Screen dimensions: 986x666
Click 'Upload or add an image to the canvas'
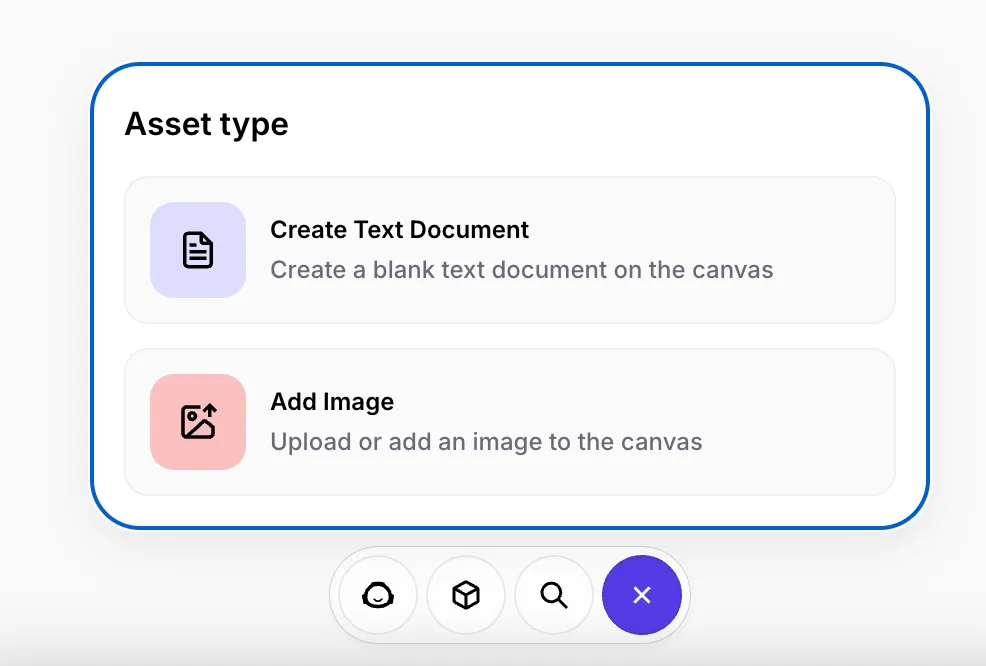[x=486, y=441]
